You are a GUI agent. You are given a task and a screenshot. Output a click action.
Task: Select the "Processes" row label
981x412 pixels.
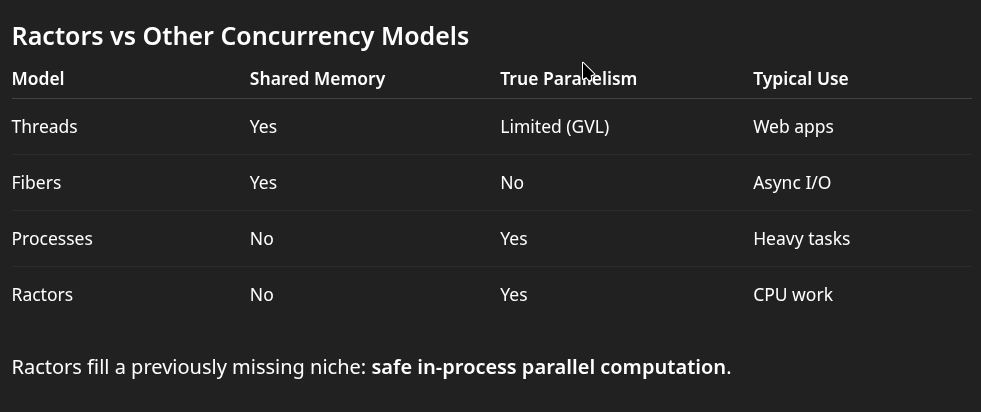[52, 239]
